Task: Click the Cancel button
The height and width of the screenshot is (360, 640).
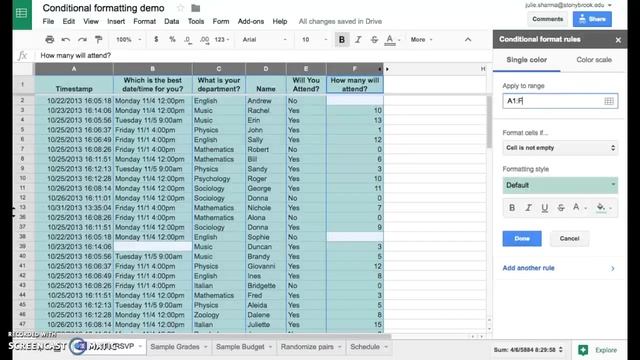Action: point(569,238)
